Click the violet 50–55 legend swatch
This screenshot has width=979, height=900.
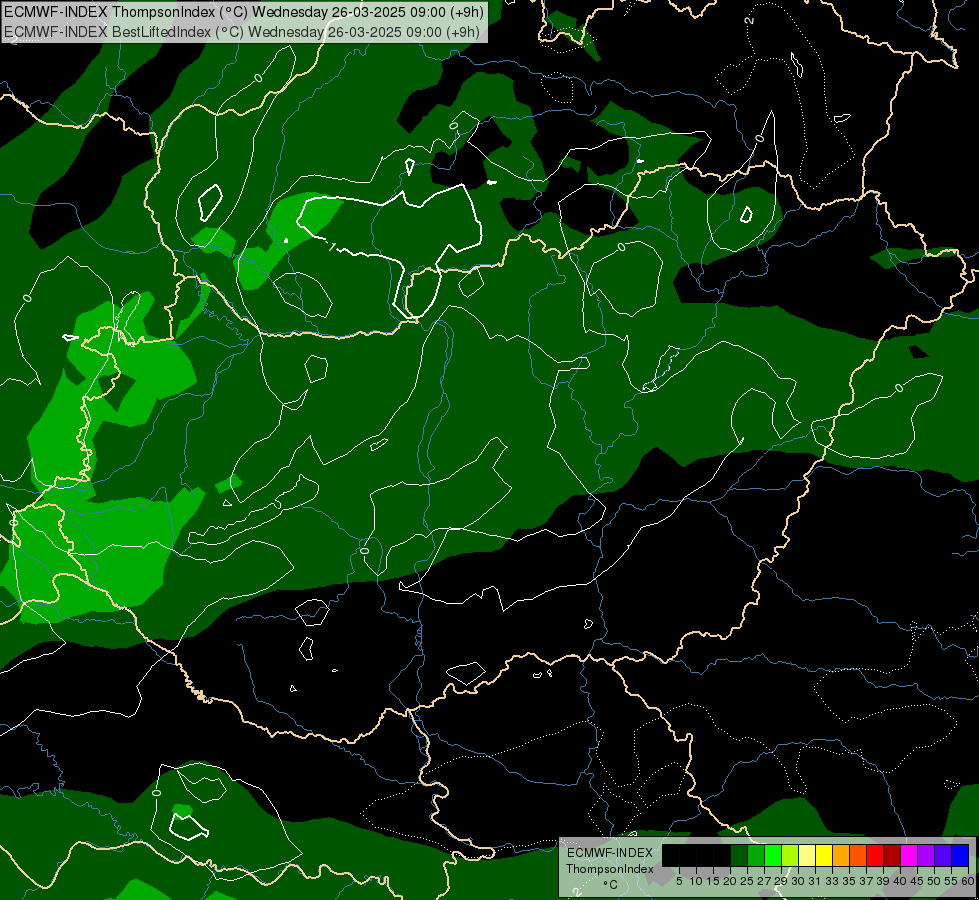[x=943, y=855]
